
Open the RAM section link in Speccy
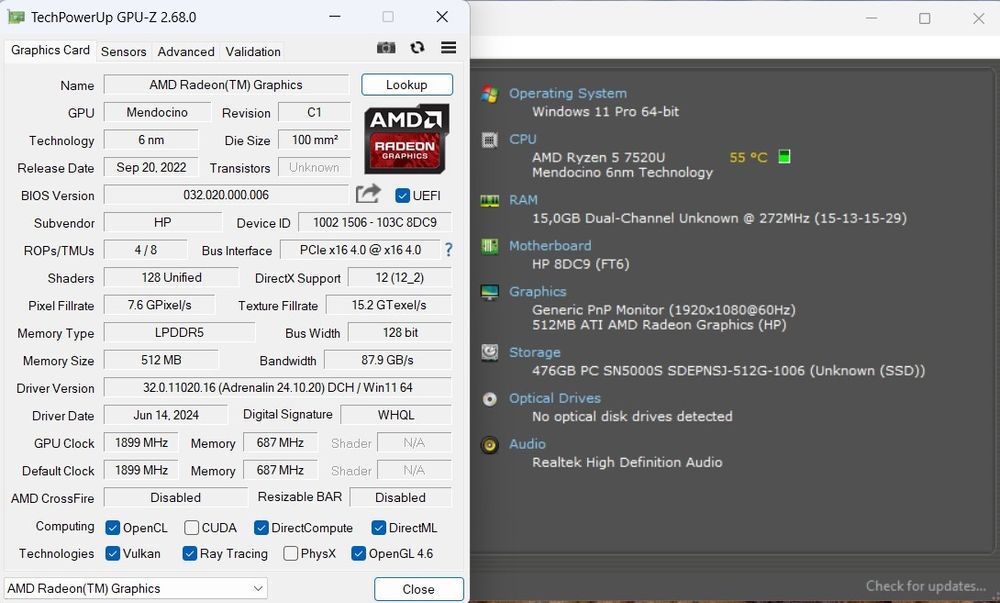click(x=523, y=200)
